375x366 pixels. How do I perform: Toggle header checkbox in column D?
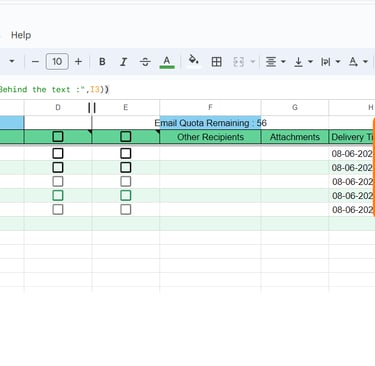(x=58, y=137)
